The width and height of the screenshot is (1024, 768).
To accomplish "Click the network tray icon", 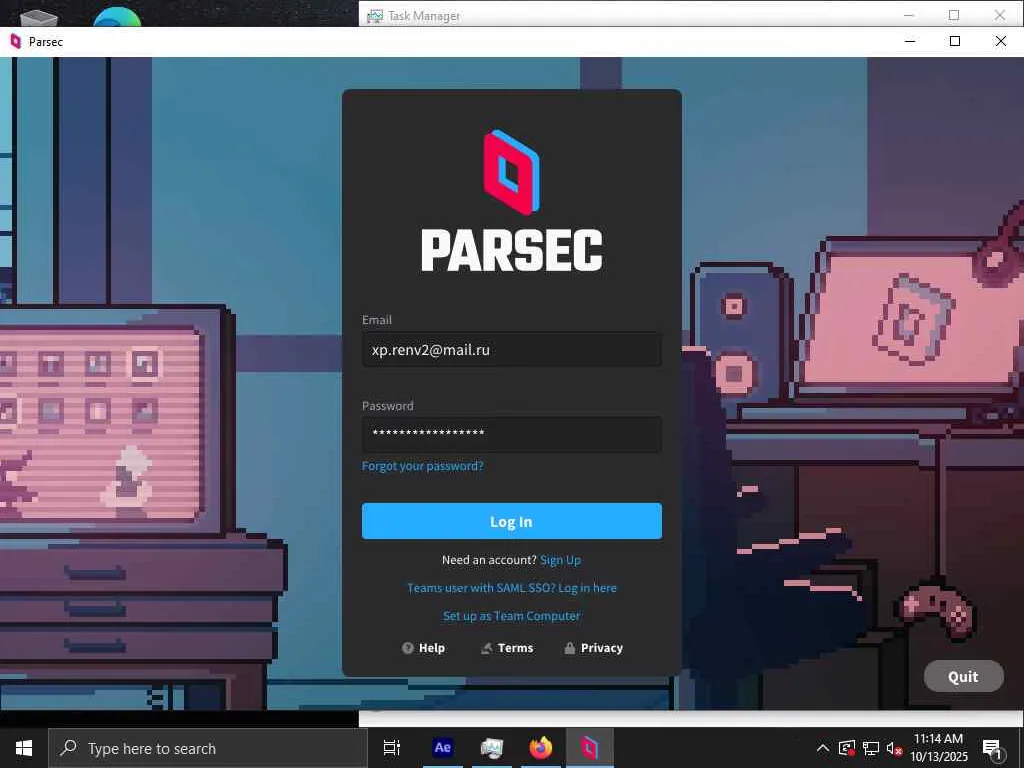I will coord(871,748).
